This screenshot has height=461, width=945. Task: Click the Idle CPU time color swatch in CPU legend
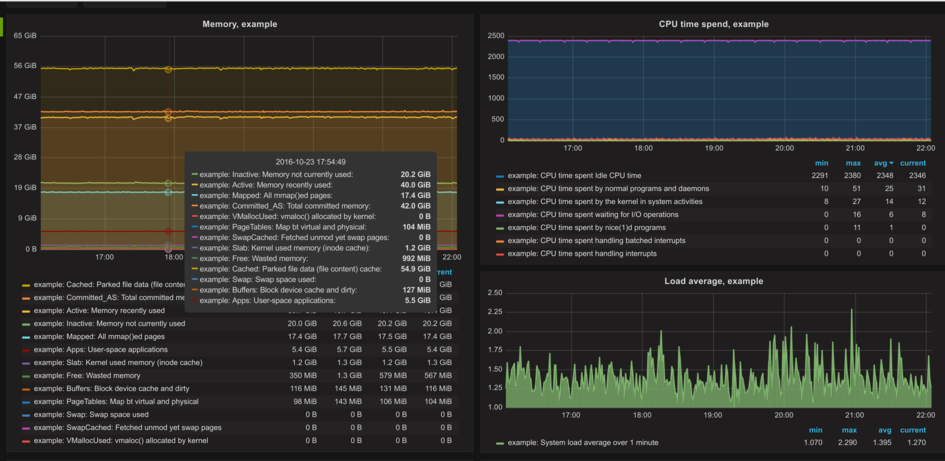[x=500, y=176]
